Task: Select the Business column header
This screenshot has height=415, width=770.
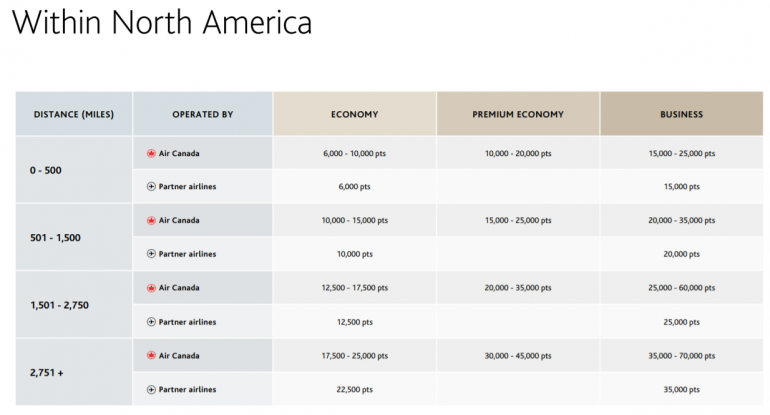Action: point(681,115)
